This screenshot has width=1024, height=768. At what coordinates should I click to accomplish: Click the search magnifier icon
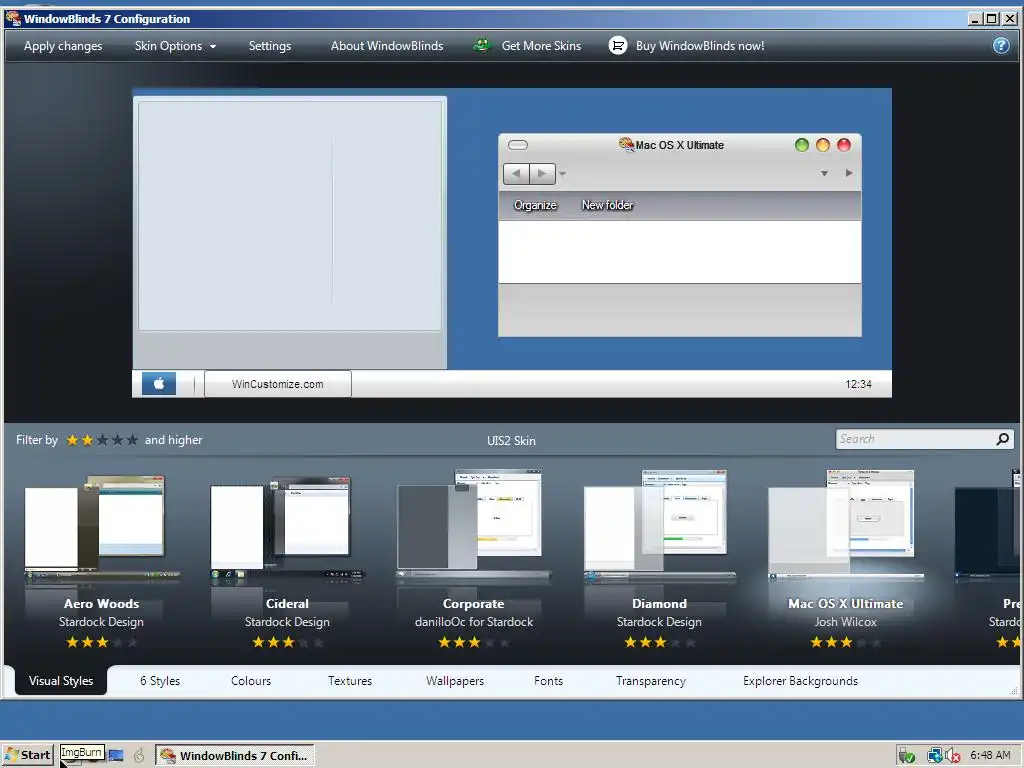point(1002,439)
